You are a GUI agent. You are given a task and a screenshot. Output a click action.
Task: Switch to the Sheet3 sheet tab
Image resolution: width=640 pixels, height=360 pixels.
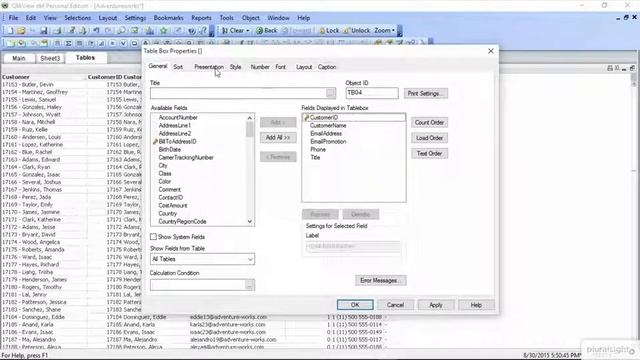pyautogui.click(x=50, y=58)
